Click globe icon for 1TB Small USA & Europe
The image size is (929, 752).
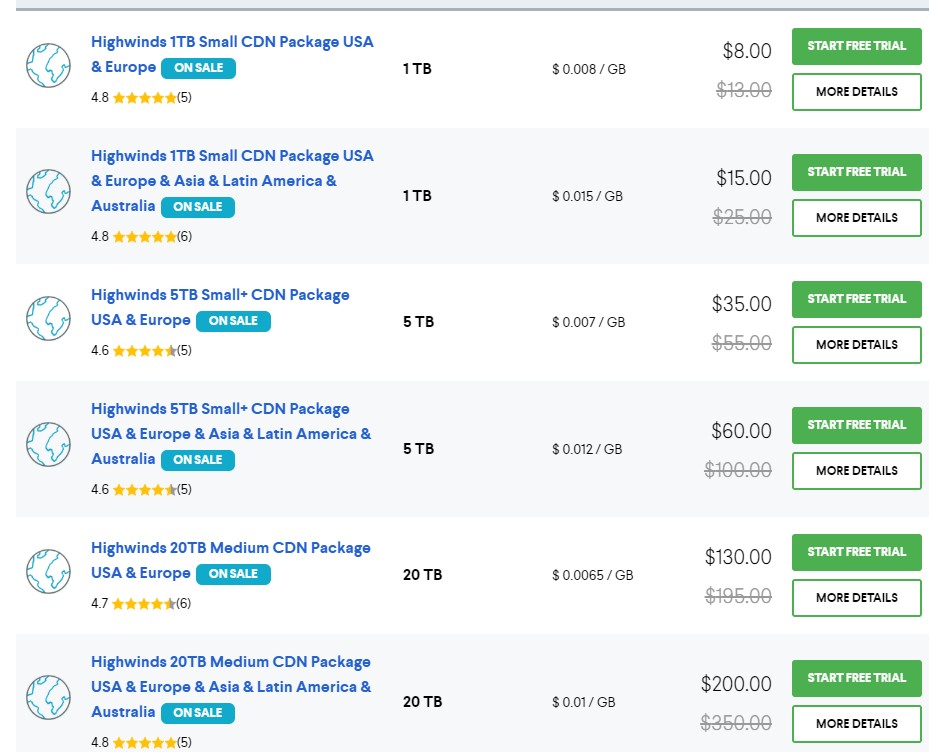pos(48,66)
